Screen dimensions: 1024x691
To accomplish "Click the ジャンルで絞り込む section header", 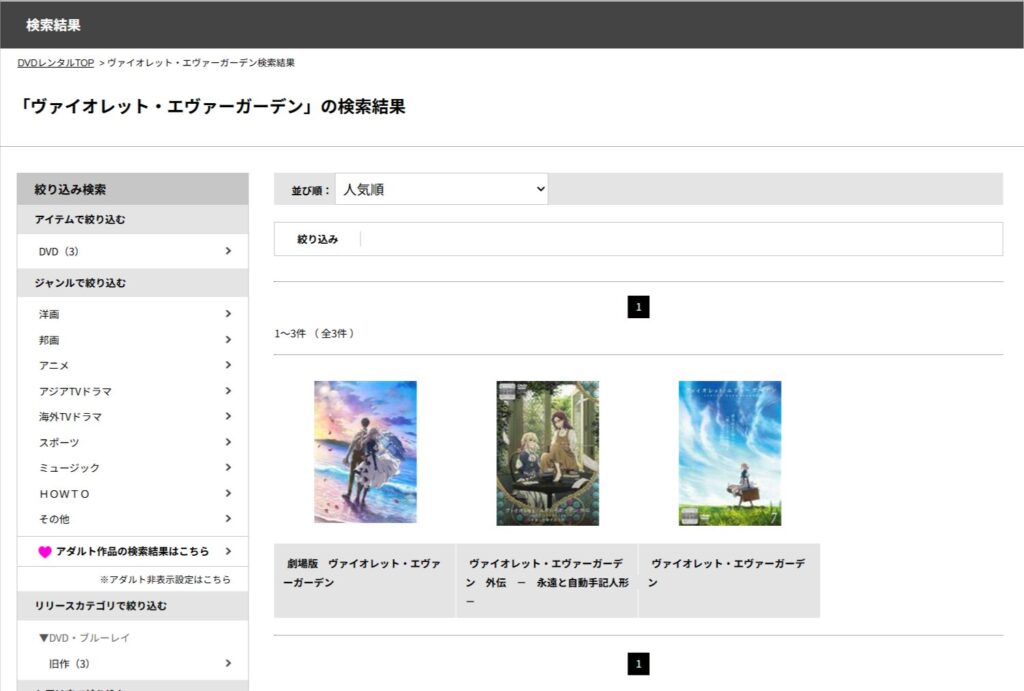I will [133, 283].
